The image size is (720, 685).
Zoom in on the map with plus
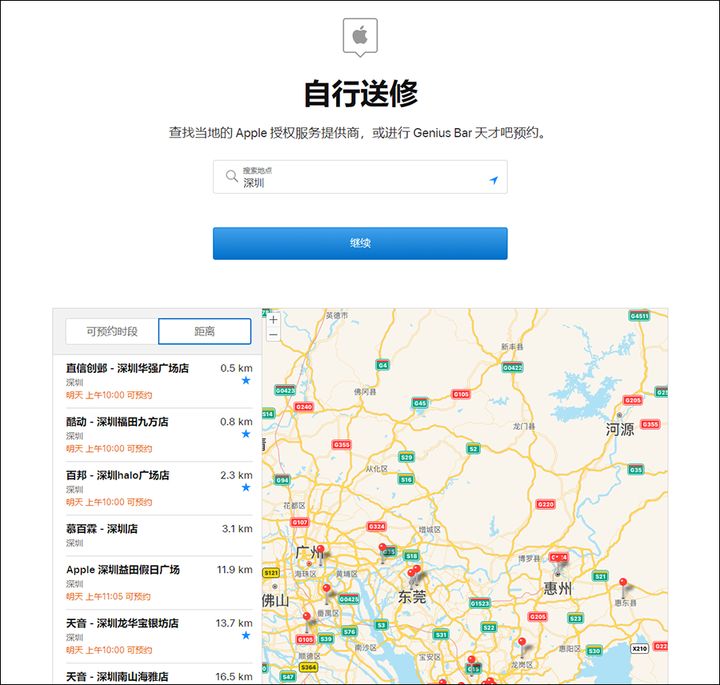tap(273, 320)
